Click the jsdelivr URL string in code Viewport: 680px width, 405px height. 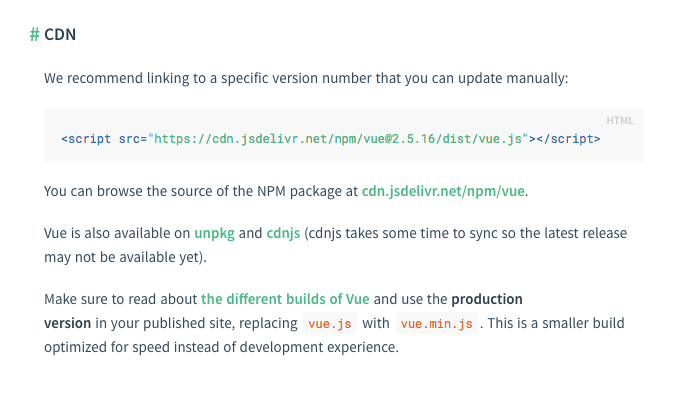point(338,140)
